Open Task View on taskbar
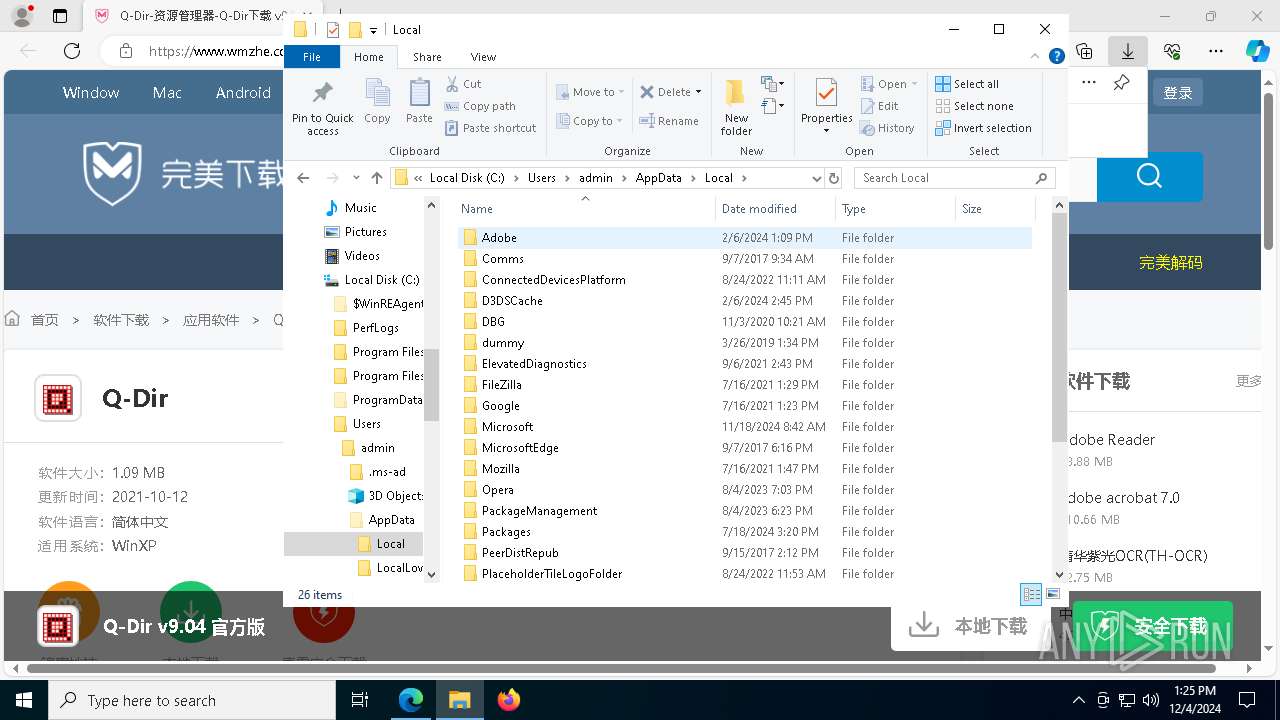The image size is (1280, 720). (360, 700)
